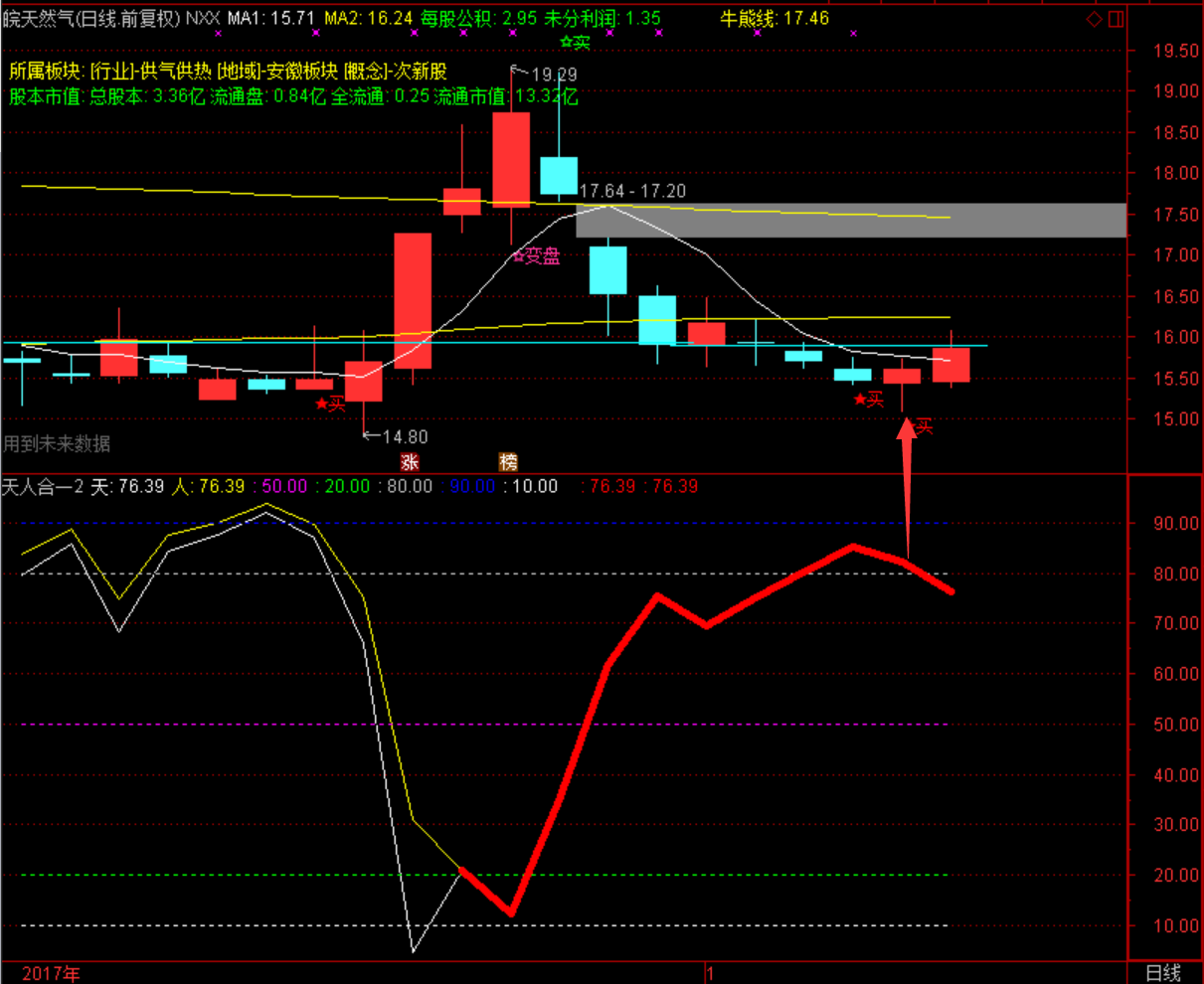Click the 每股公积: 2.95 label
Image resolution: width=1204 pixels, height=984 pixels.
tap(479, 18)
